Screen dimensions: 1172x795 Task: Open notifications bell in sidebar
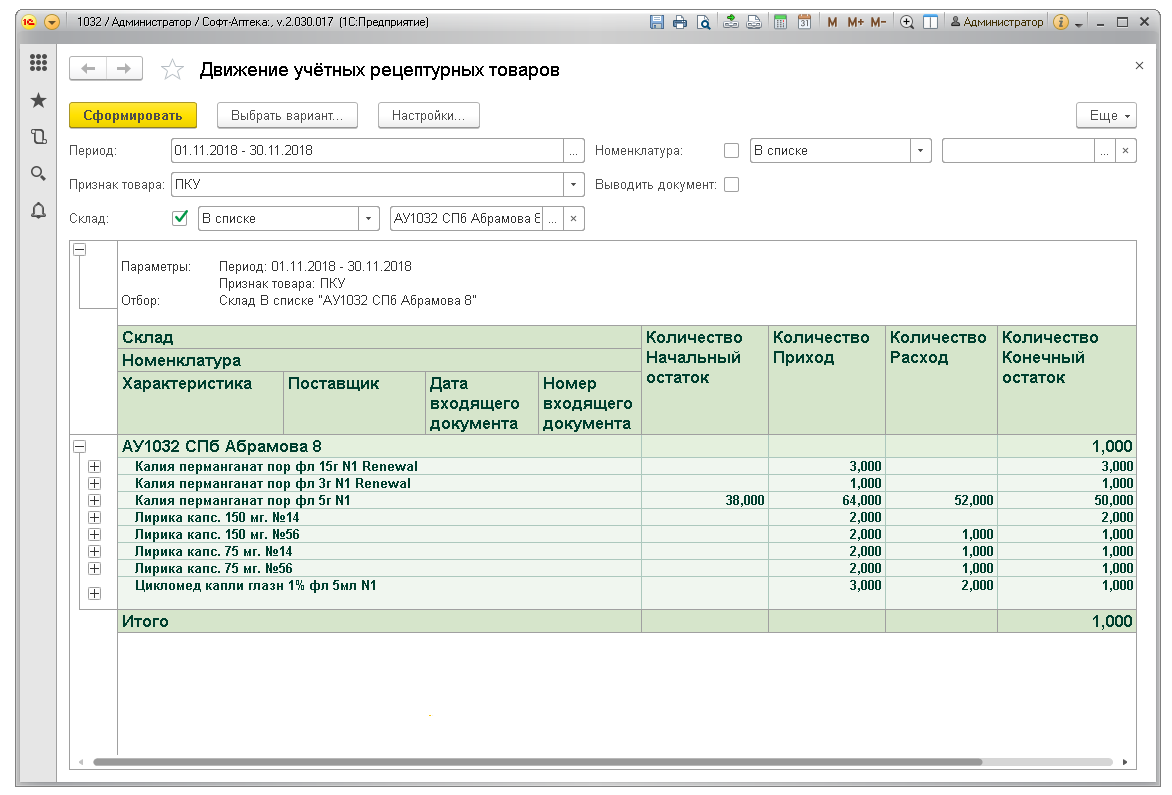(x=39, y=210)
